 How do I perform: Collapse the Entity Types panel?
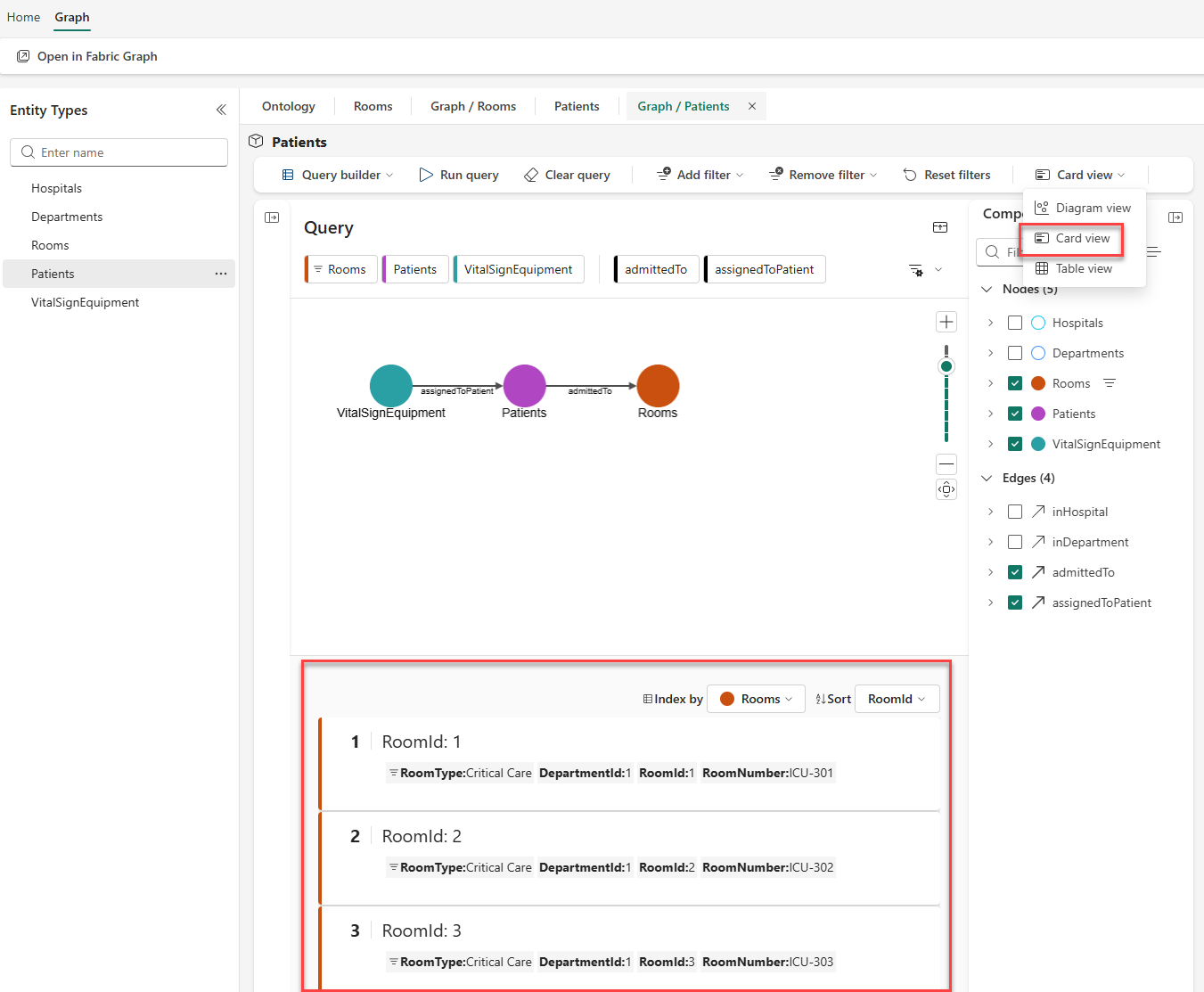pos(221,110)
